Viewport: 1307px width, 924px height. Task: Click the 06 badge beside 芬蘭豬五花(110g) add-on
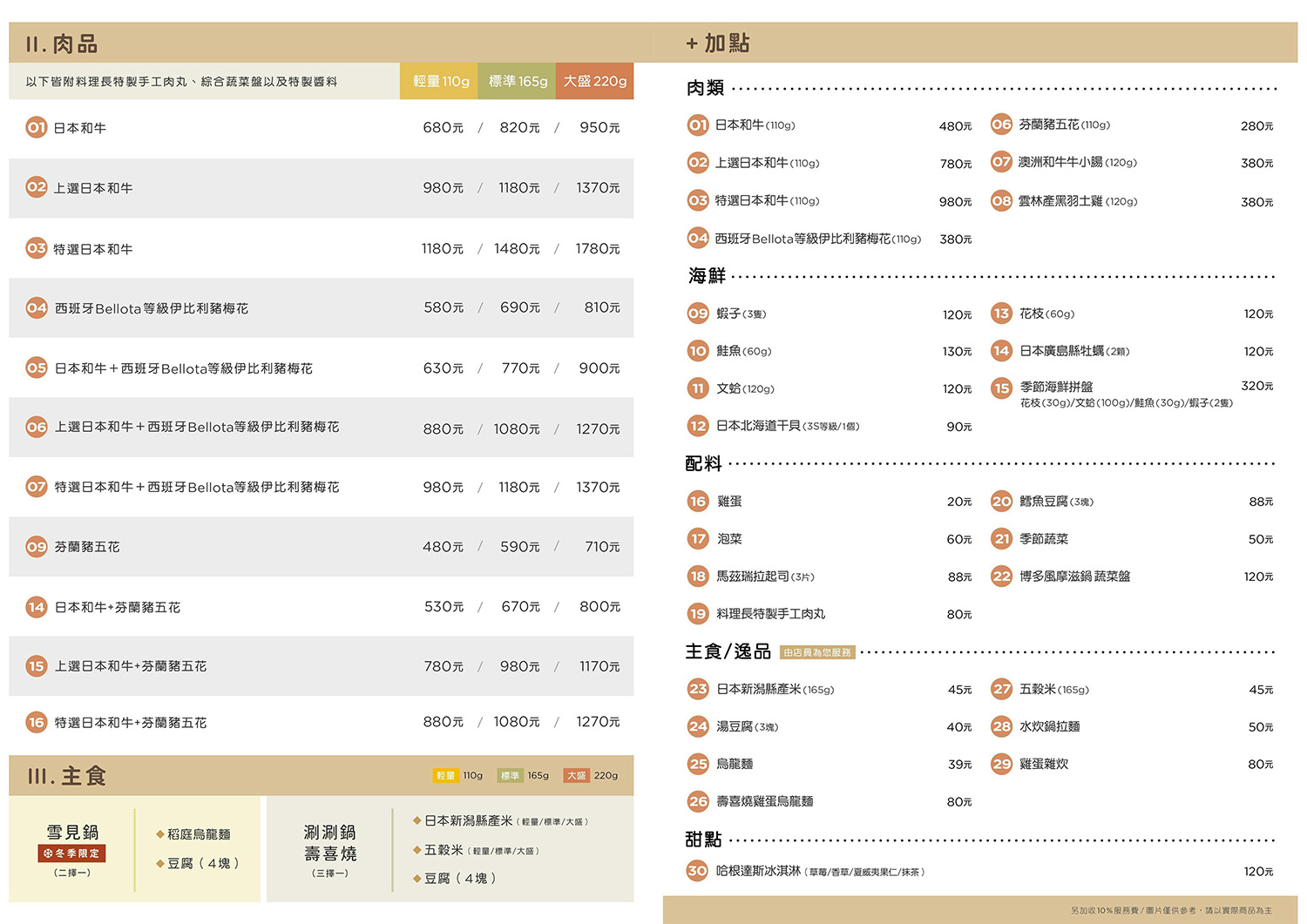(x=1002, y=125)
